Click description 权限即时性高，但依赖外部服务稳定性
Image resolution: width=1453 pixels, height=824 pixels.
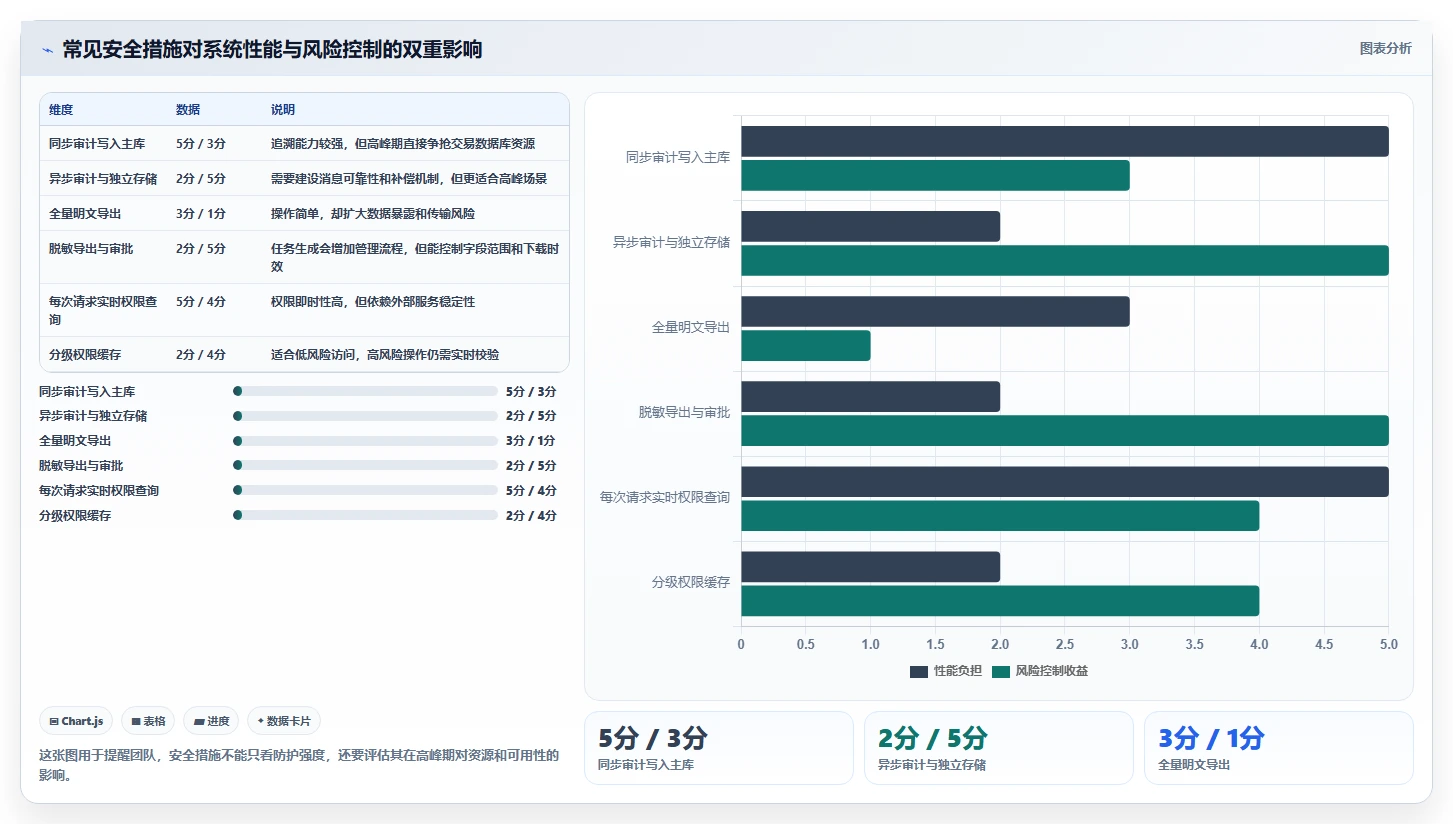tap(373, 301)
